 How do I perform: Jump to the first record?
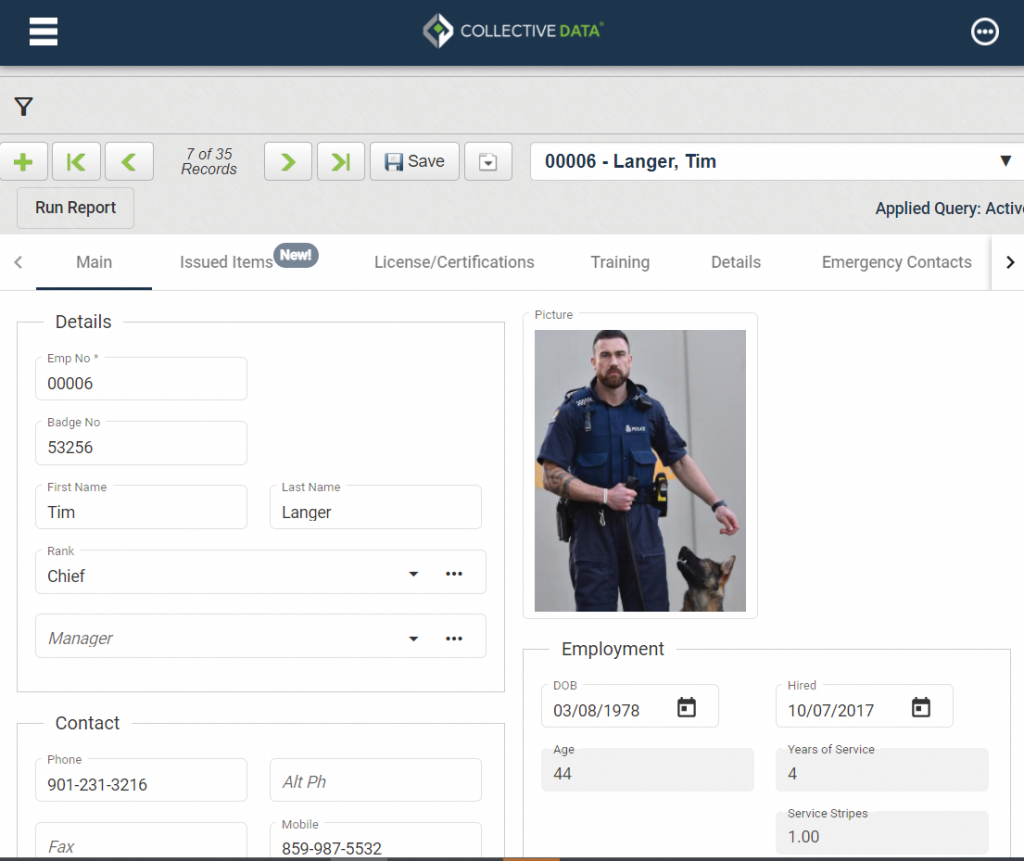76,162
